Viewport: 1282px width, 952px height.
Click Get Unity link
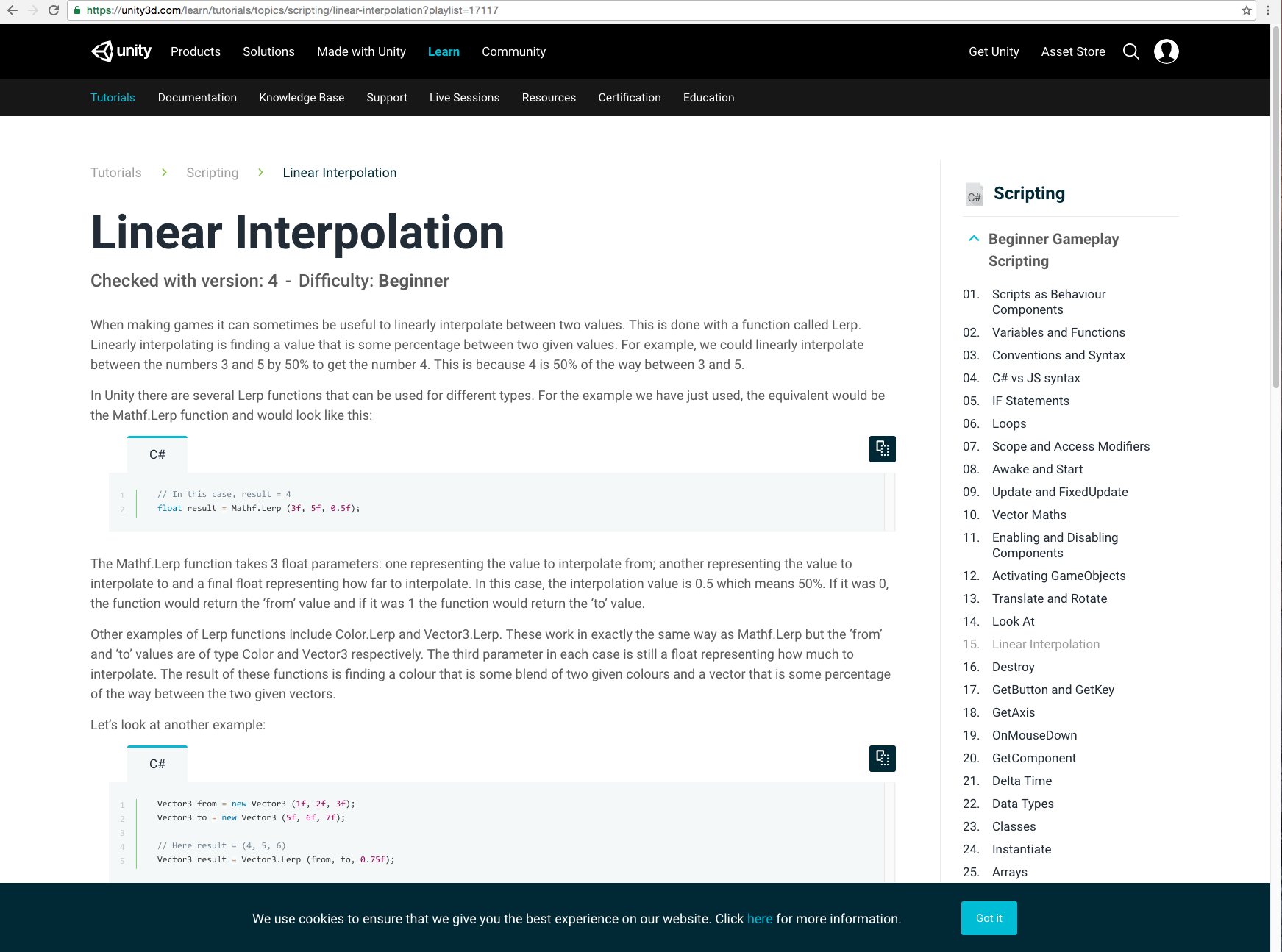click(994, 51)
